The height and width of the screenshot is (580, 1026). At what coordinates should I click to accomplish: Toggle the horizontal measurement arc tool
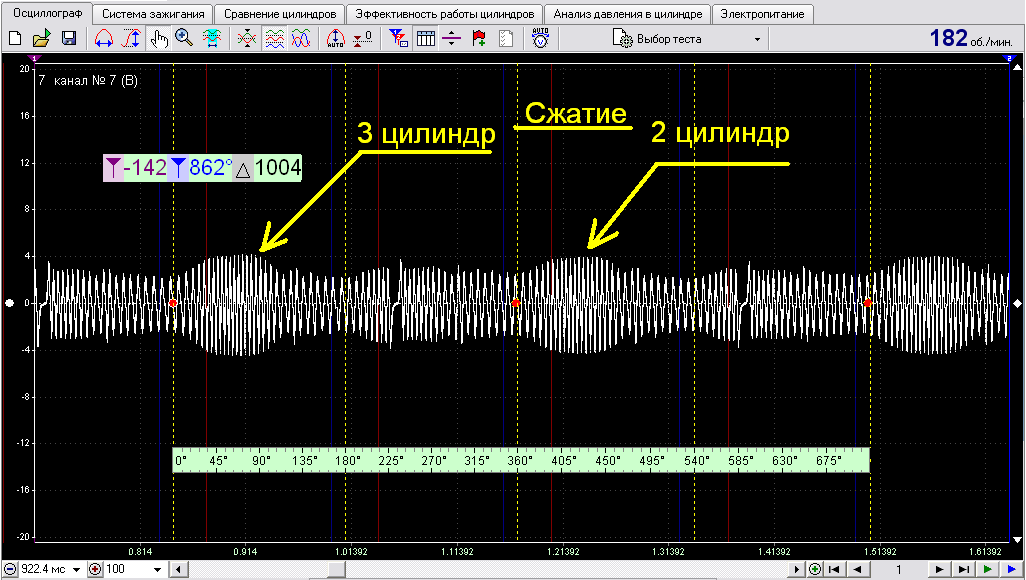coord(104,39)
